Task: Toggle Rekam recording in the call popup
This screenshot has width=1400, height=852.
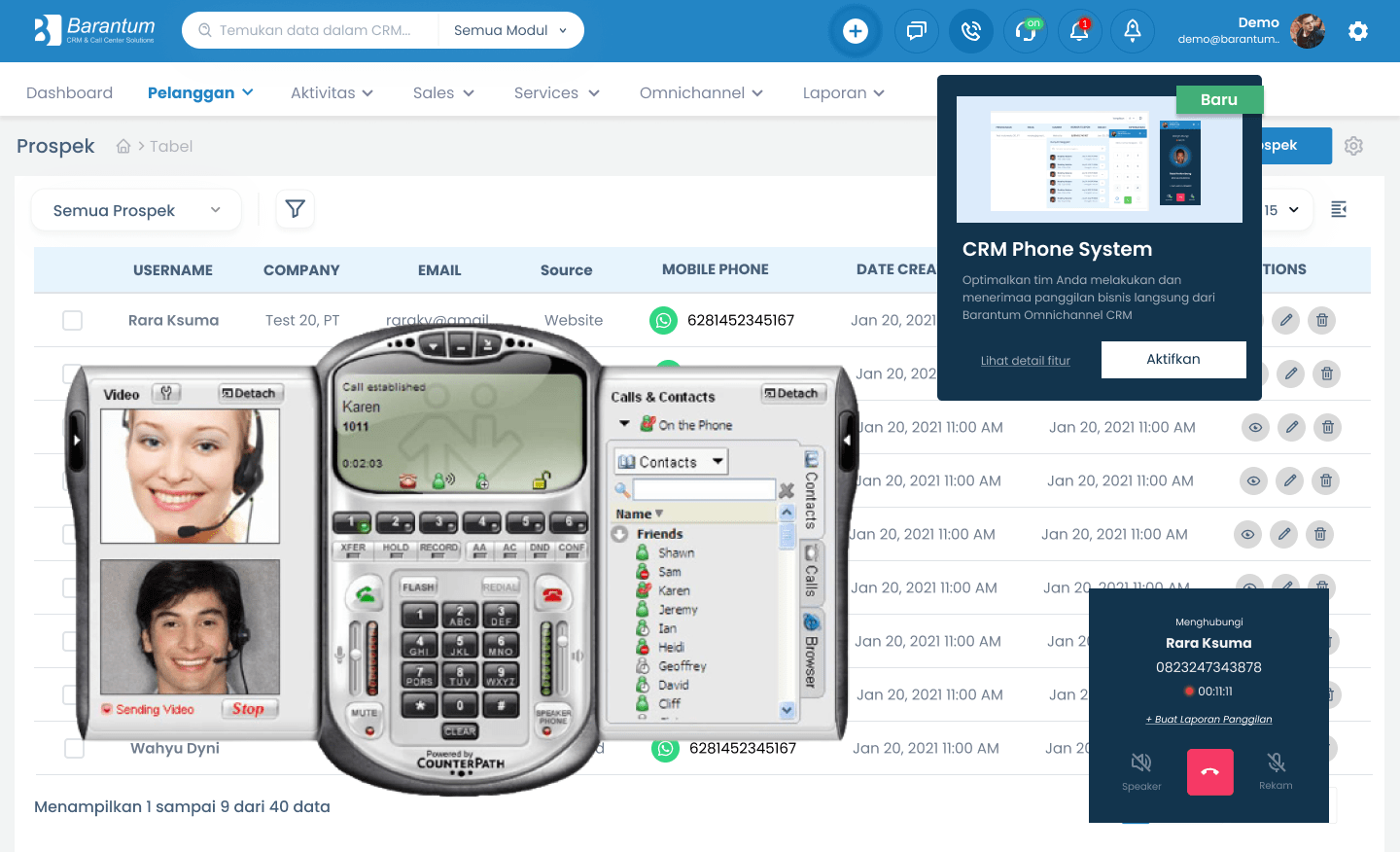Action: point(1276,771)
